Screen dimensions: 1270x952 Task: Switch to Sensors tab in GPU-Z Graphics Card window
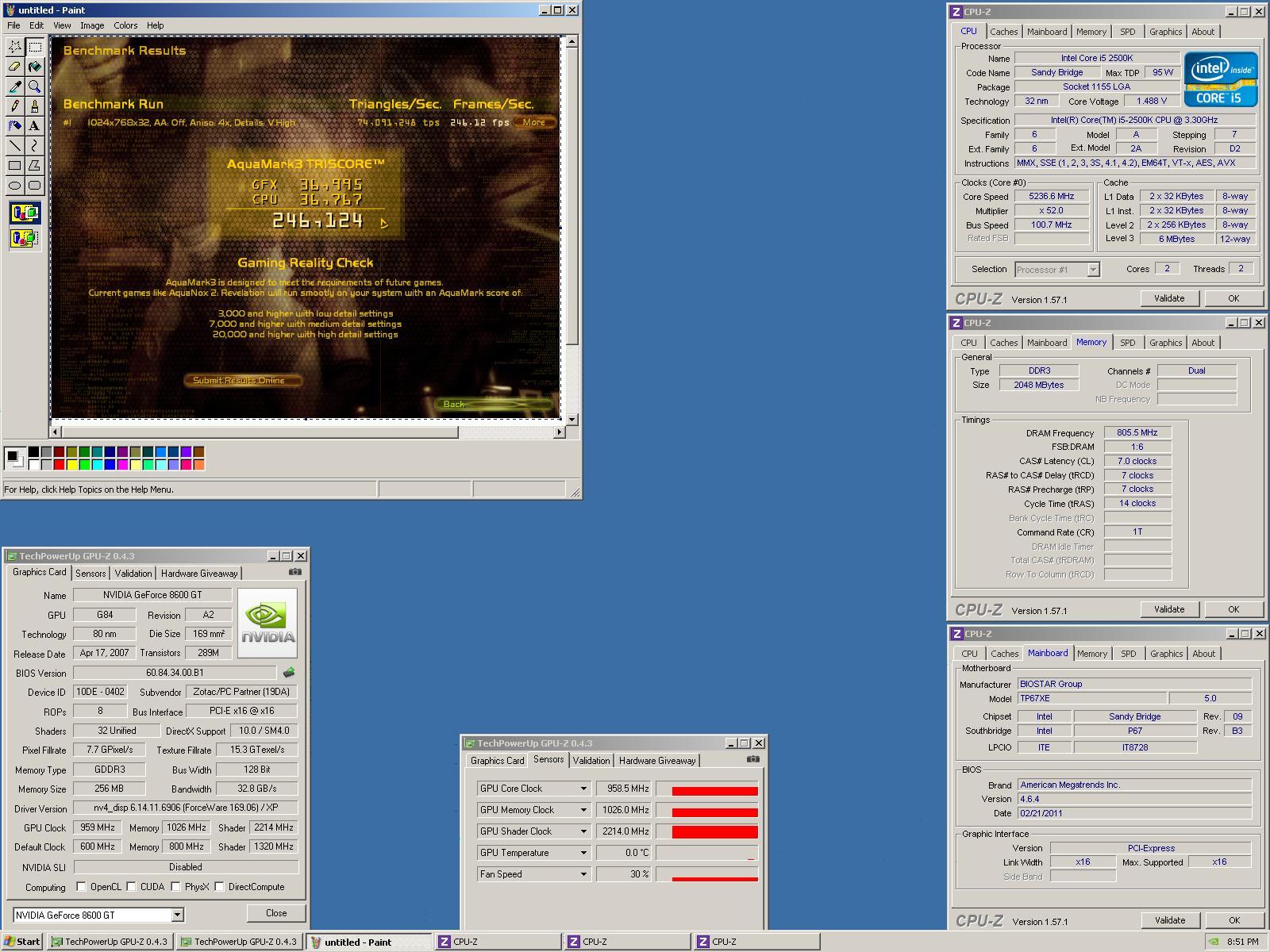[x=90, y=573]
